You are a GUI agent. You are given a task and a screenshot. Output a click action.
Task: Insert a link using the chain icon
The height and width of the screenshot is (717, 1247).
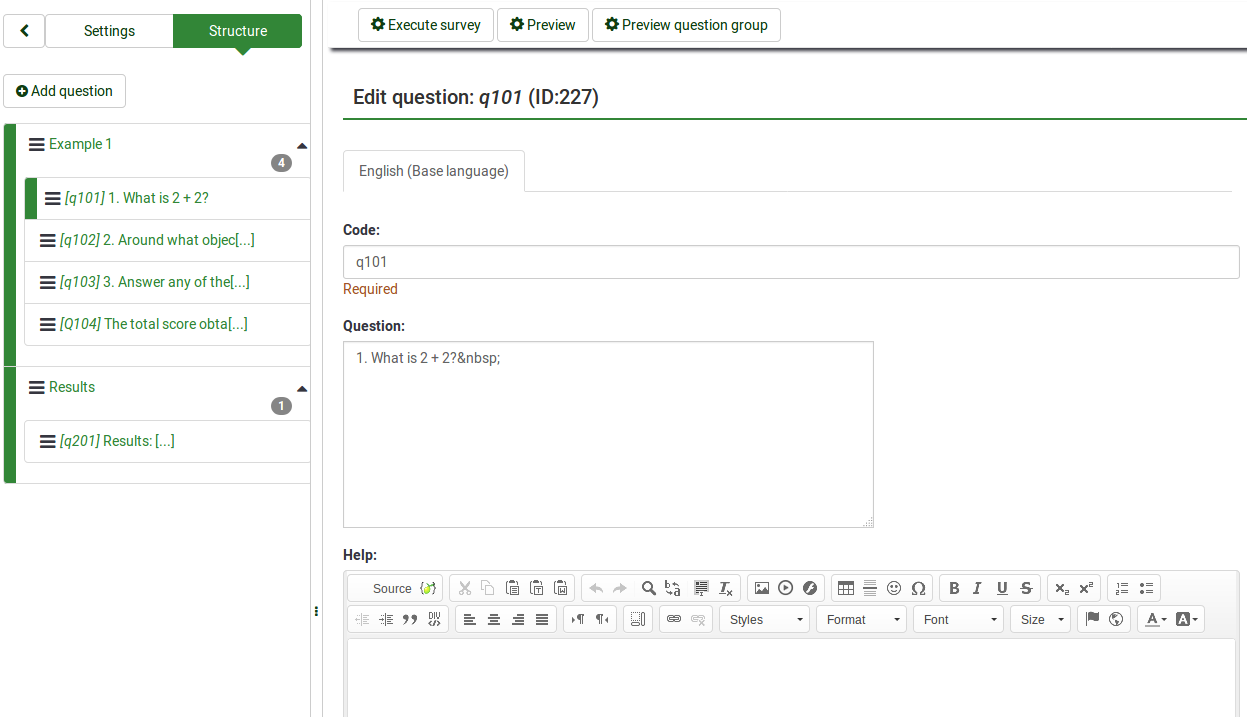tap(674, 619)
